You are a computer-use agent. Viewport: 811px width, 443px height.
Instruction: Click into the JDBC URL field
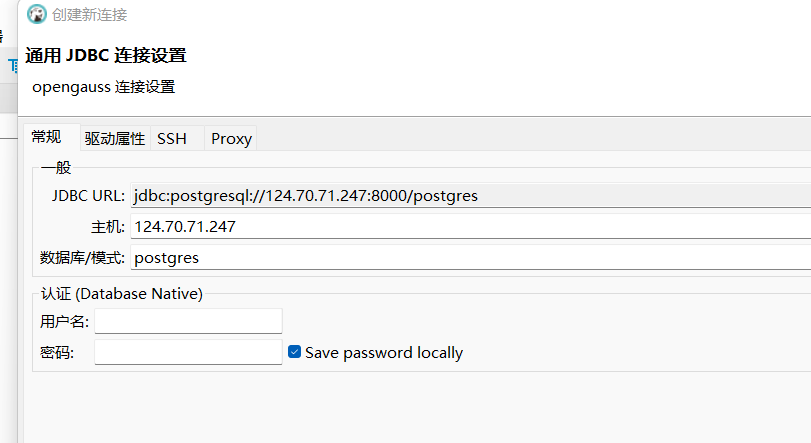pos(471,196)
